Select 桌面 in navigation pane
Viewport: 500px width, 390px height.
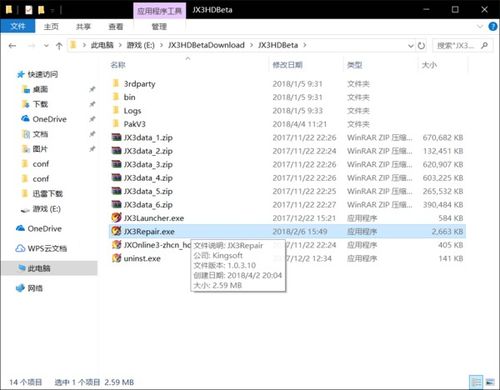[x=40, y=89]
